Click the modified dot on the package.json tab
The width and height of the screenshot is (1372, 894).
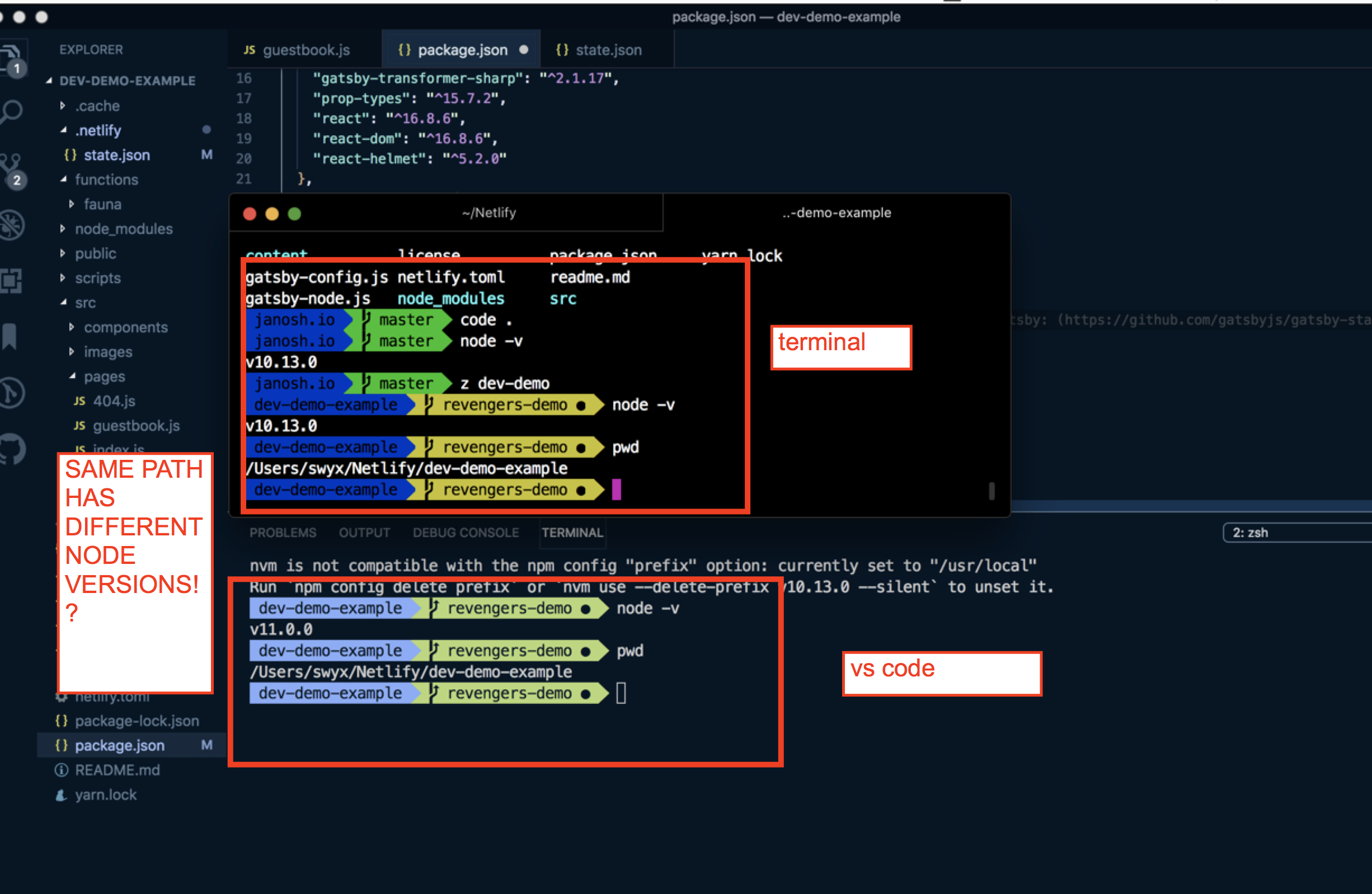(x=523, y=50)
